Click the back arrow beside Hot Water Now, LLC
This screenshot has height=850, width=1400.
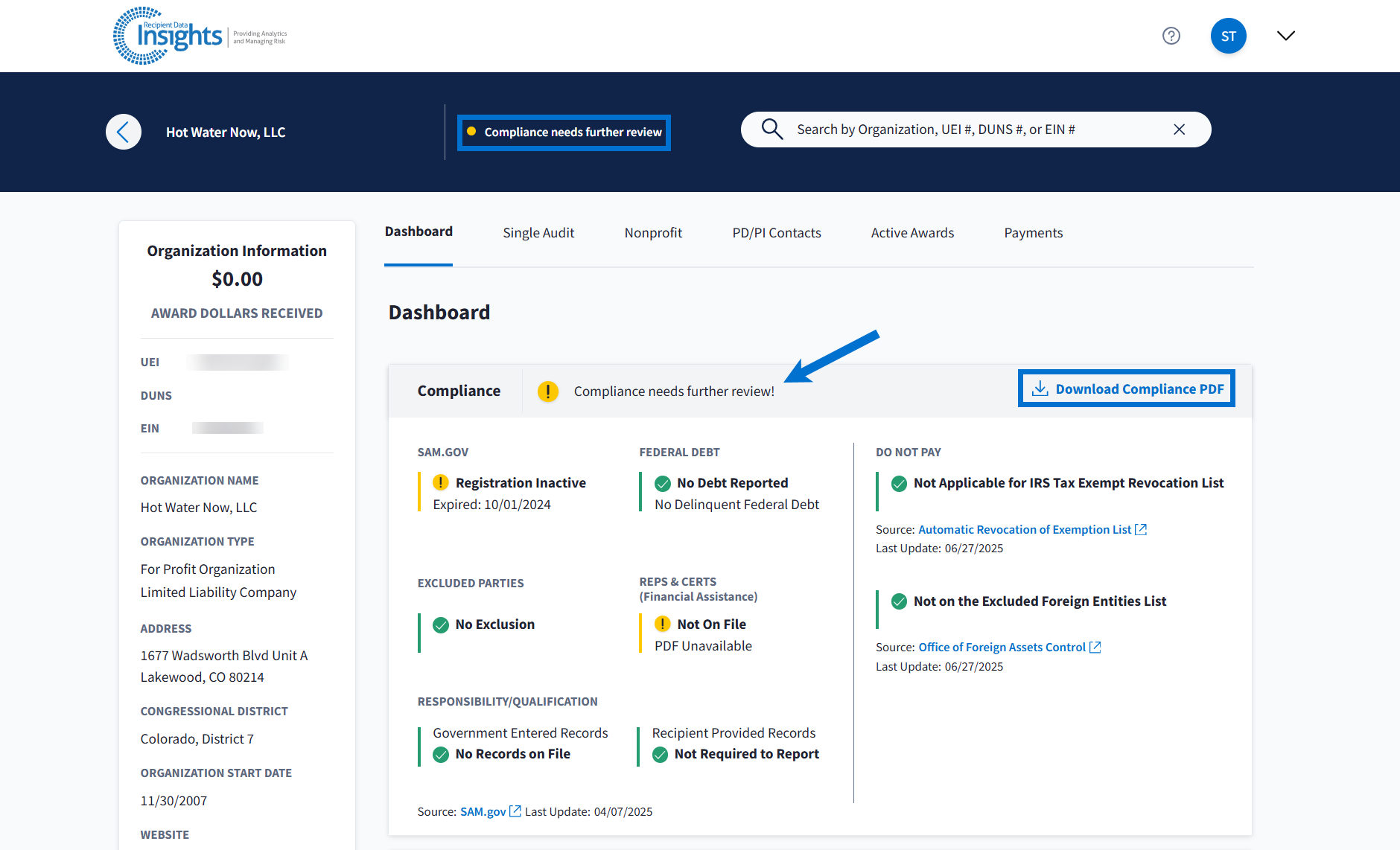tap(124, 132)
